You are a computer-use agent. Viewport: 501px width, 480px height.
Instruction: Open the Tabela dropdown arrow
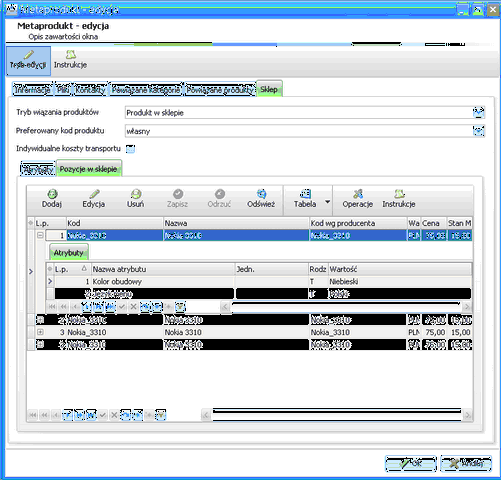point(327,202)
